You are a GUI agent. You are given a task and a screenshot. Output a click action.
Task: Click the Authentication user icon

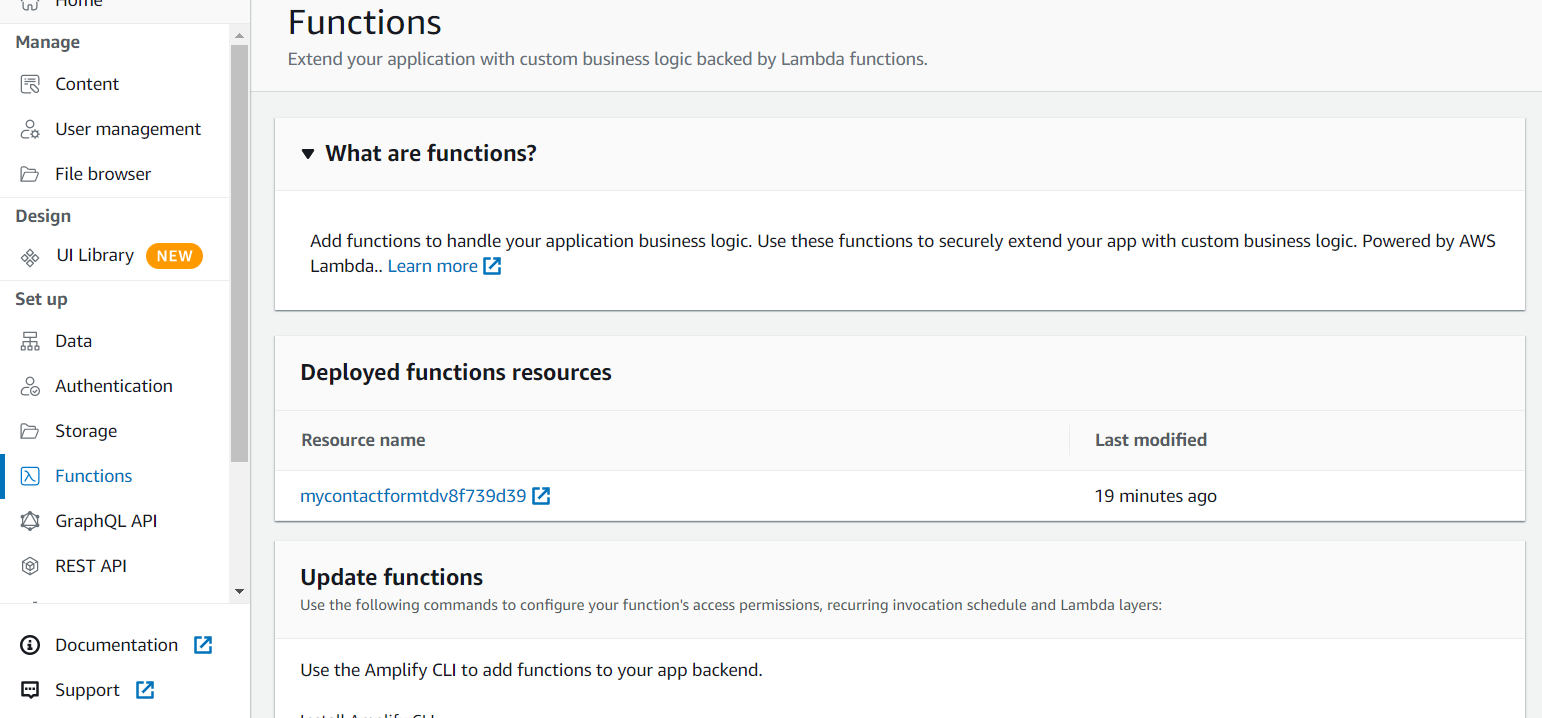30,386
